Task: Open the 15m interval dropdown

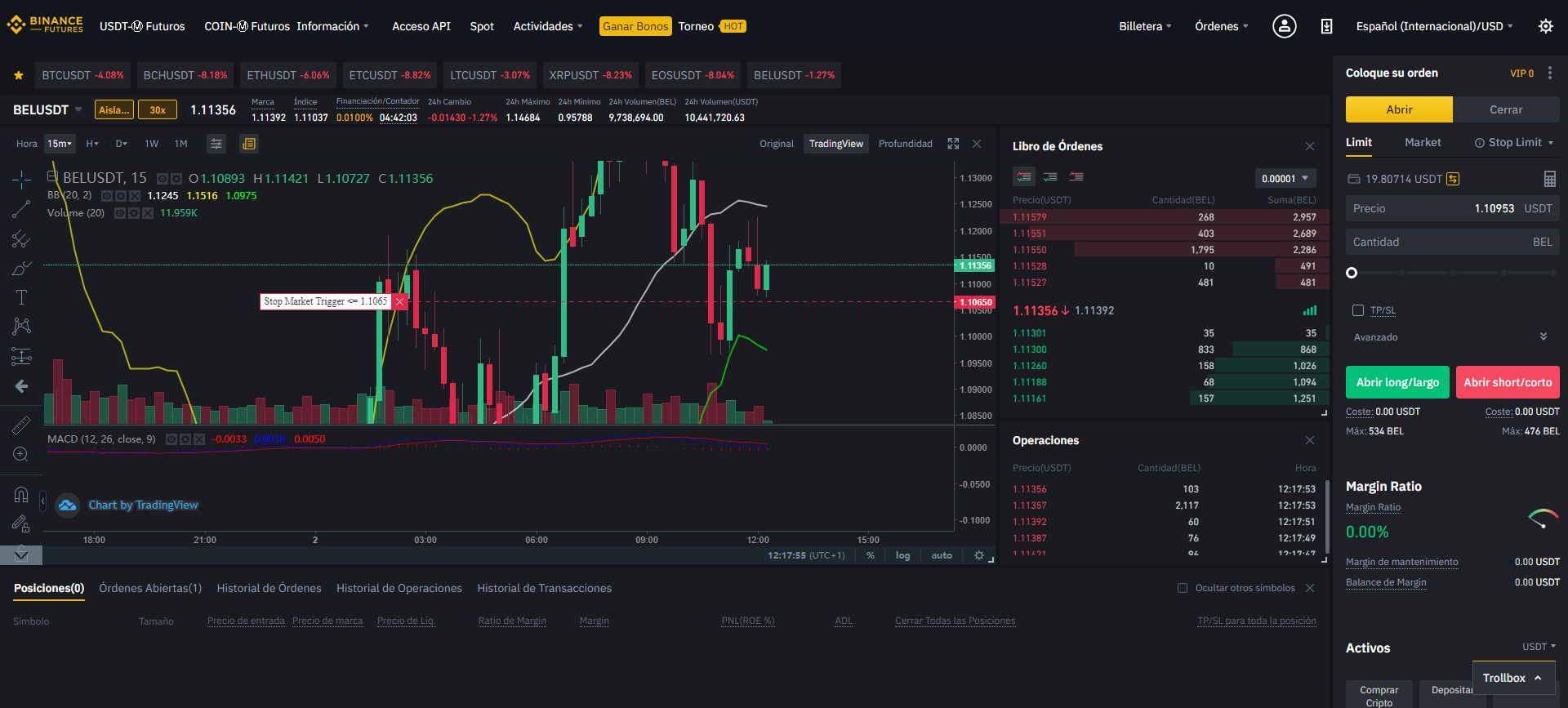Action: tap(60, 144)
